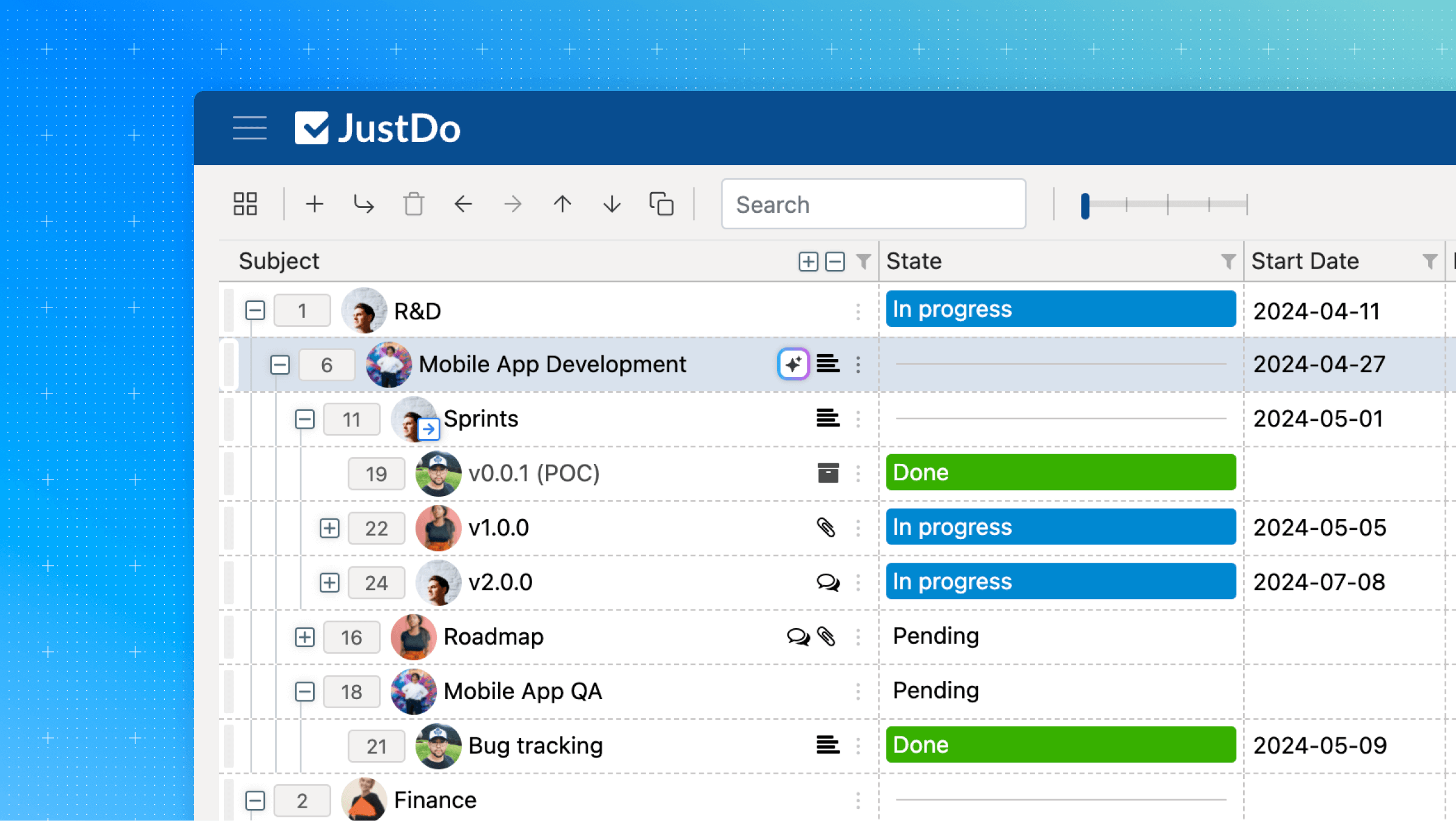The image size is (1456, 821).
Task: Adjust the toolbar zoom slider handle
Action: (1085, 206)
